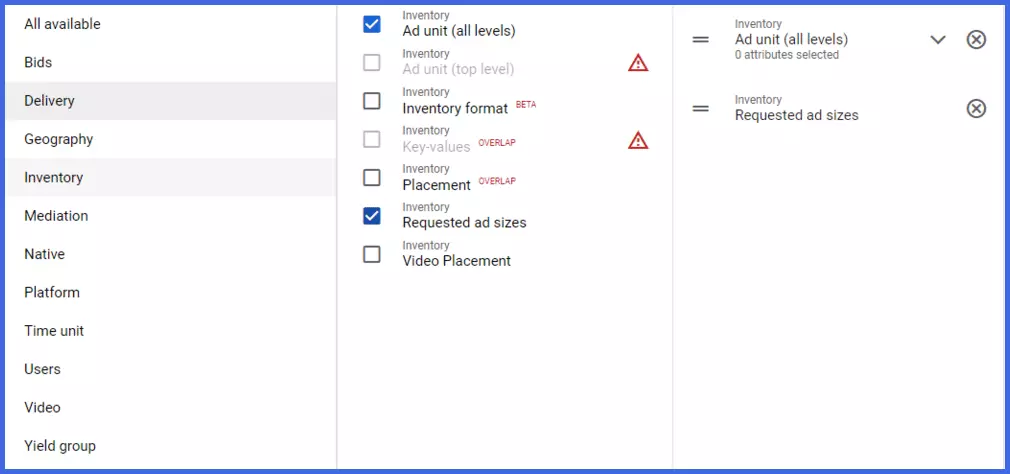Check the Placement checkbox
This screenshot has width=1010, height=474.
[x=372, y=178]
